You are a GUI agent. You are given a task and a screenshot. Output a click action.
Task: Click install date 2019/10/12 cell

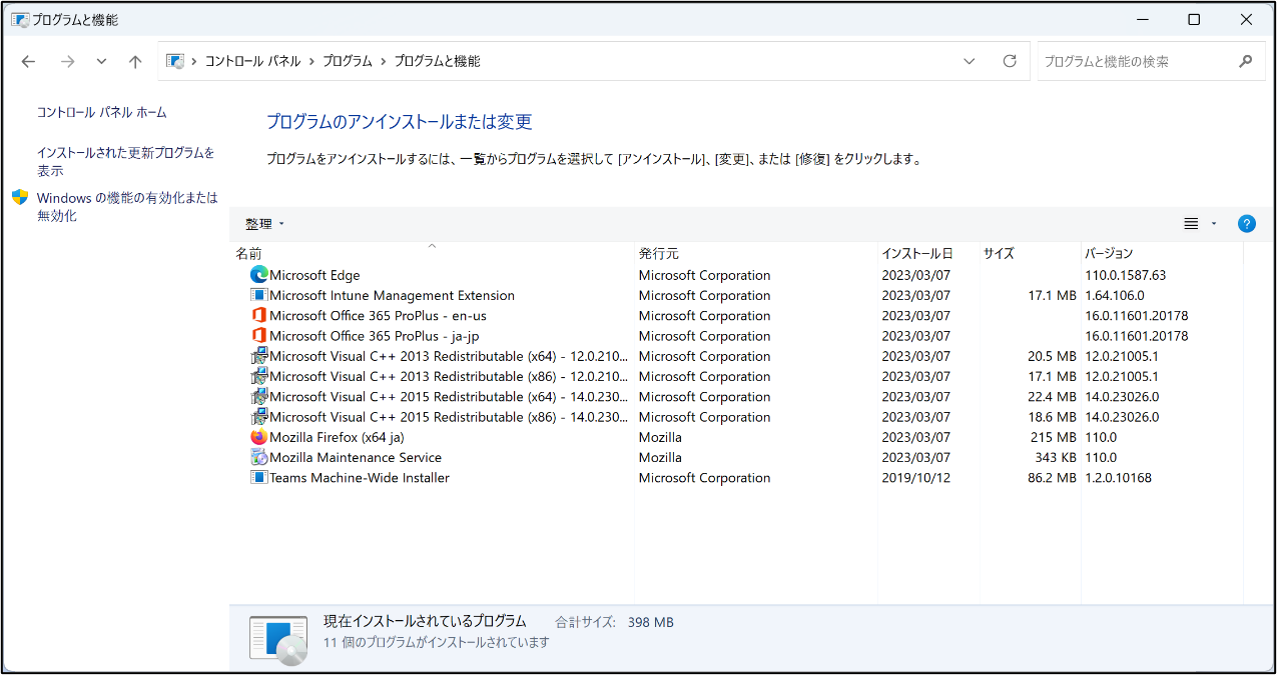[916, 478]
